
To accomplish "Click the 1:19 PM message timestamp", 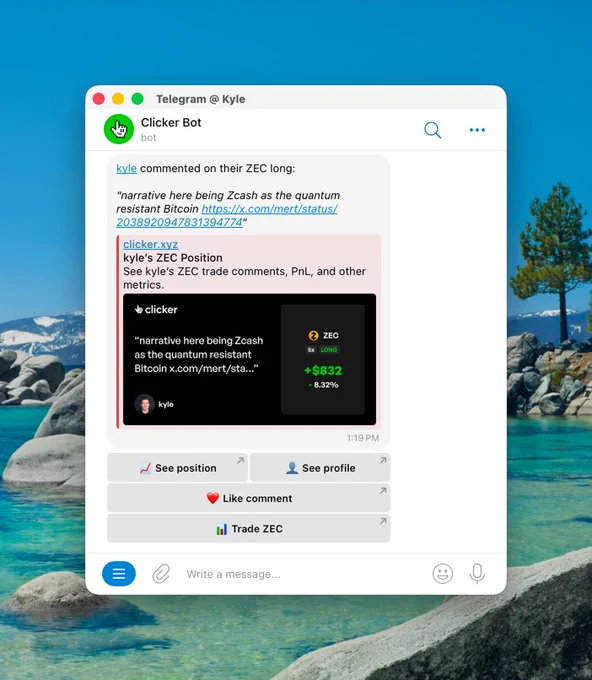I will (x=363, y=438).
